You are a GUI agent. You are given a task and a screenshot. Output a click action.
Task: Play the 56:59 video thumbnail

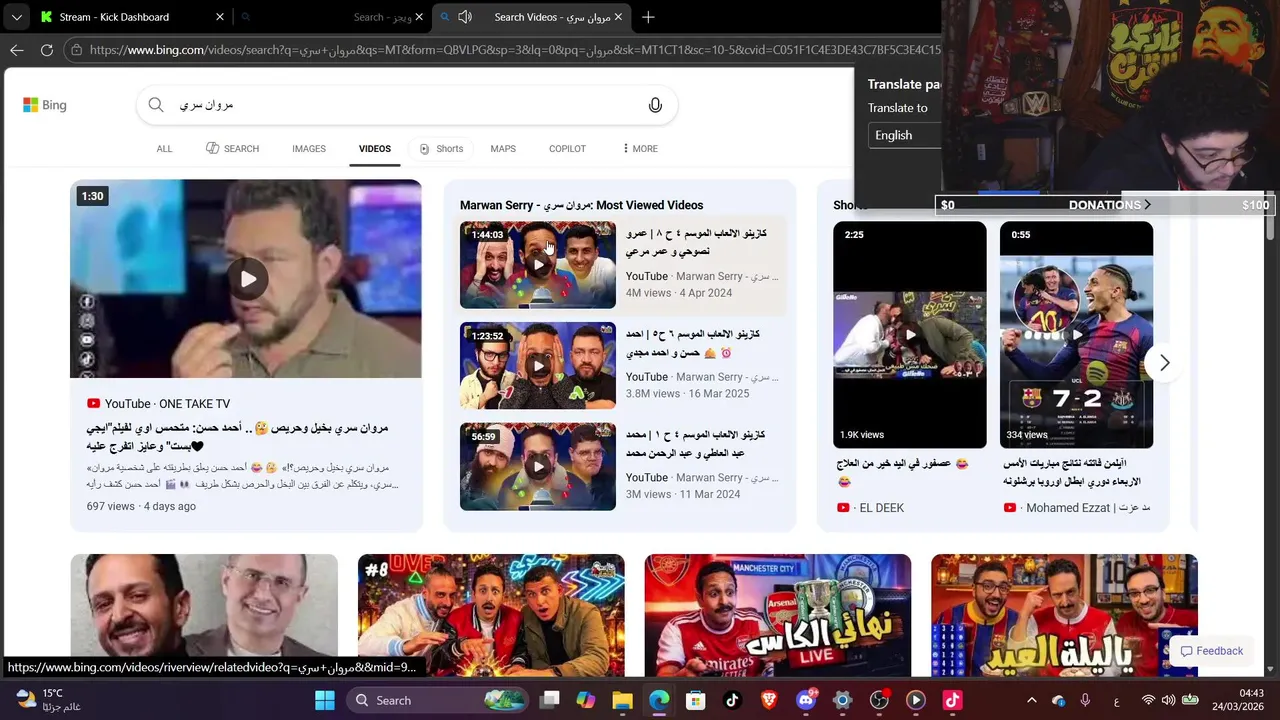click(538, 467)
